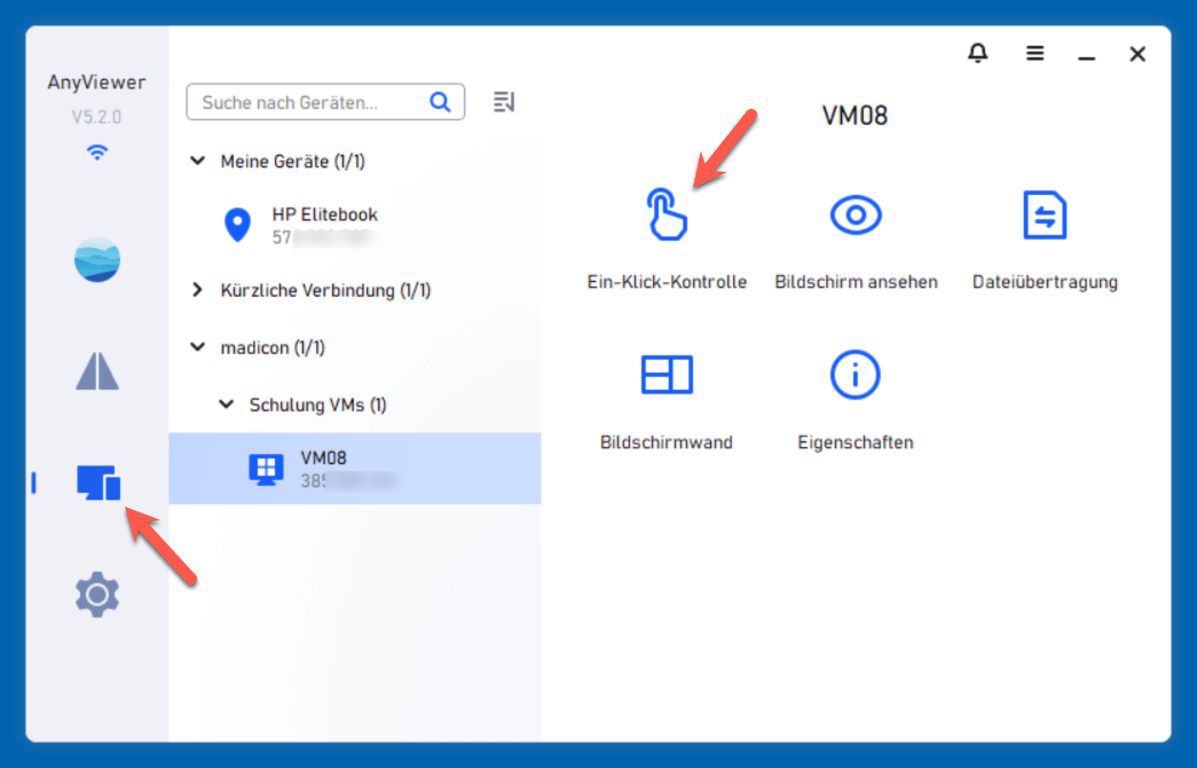Viewport: 1197px width, 768px height.
Task: Open Eigenschaften info icon
Action: point(855,375)
